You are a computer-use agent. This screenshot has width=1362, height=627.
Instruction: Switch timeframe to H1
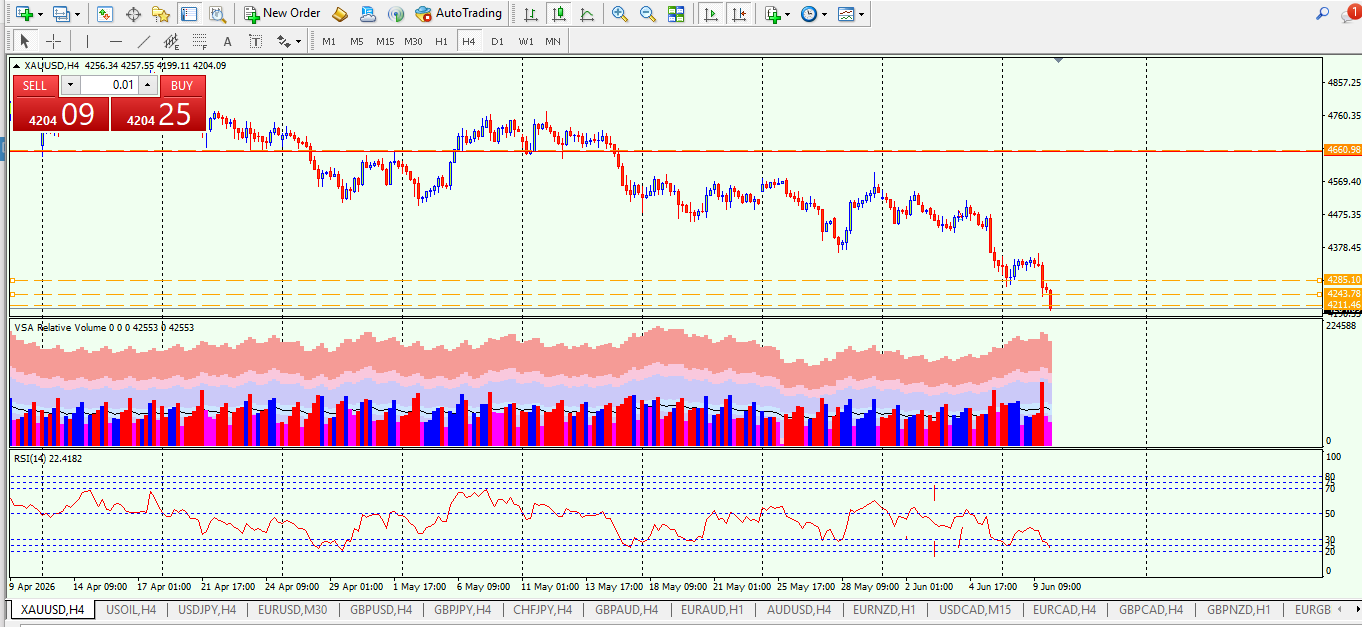click(x=441, y=41)
